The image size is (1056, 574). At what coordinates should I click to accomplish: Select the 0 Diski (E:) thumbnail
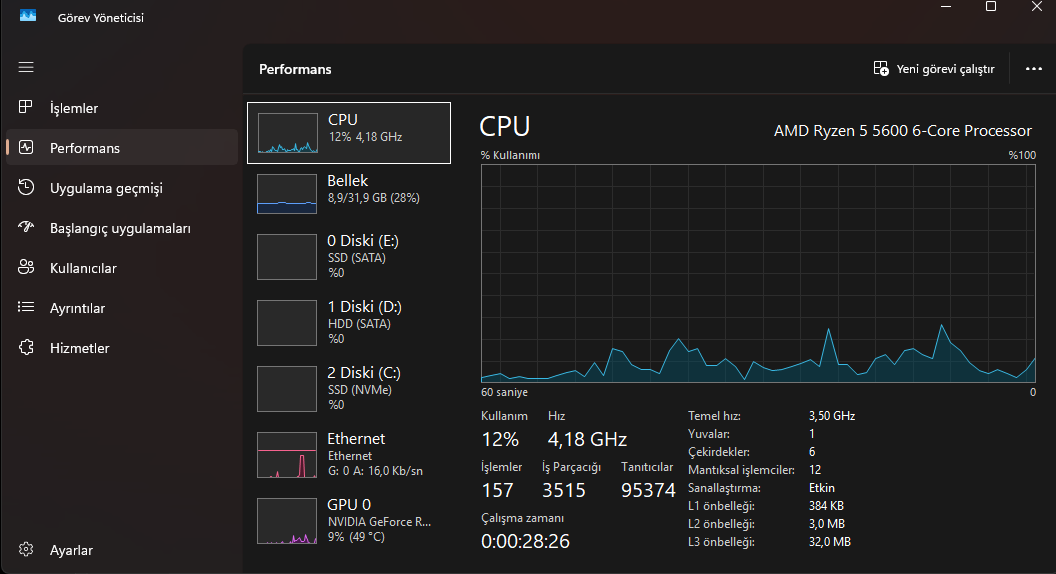pos(287,257)
